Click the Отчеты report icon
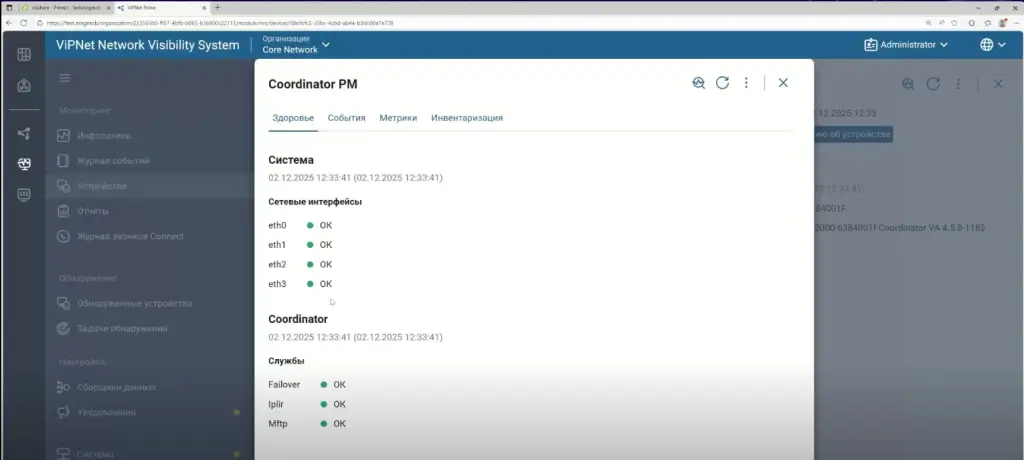The height and width of the screenshot is (460, 1024). tap(63, 211)
